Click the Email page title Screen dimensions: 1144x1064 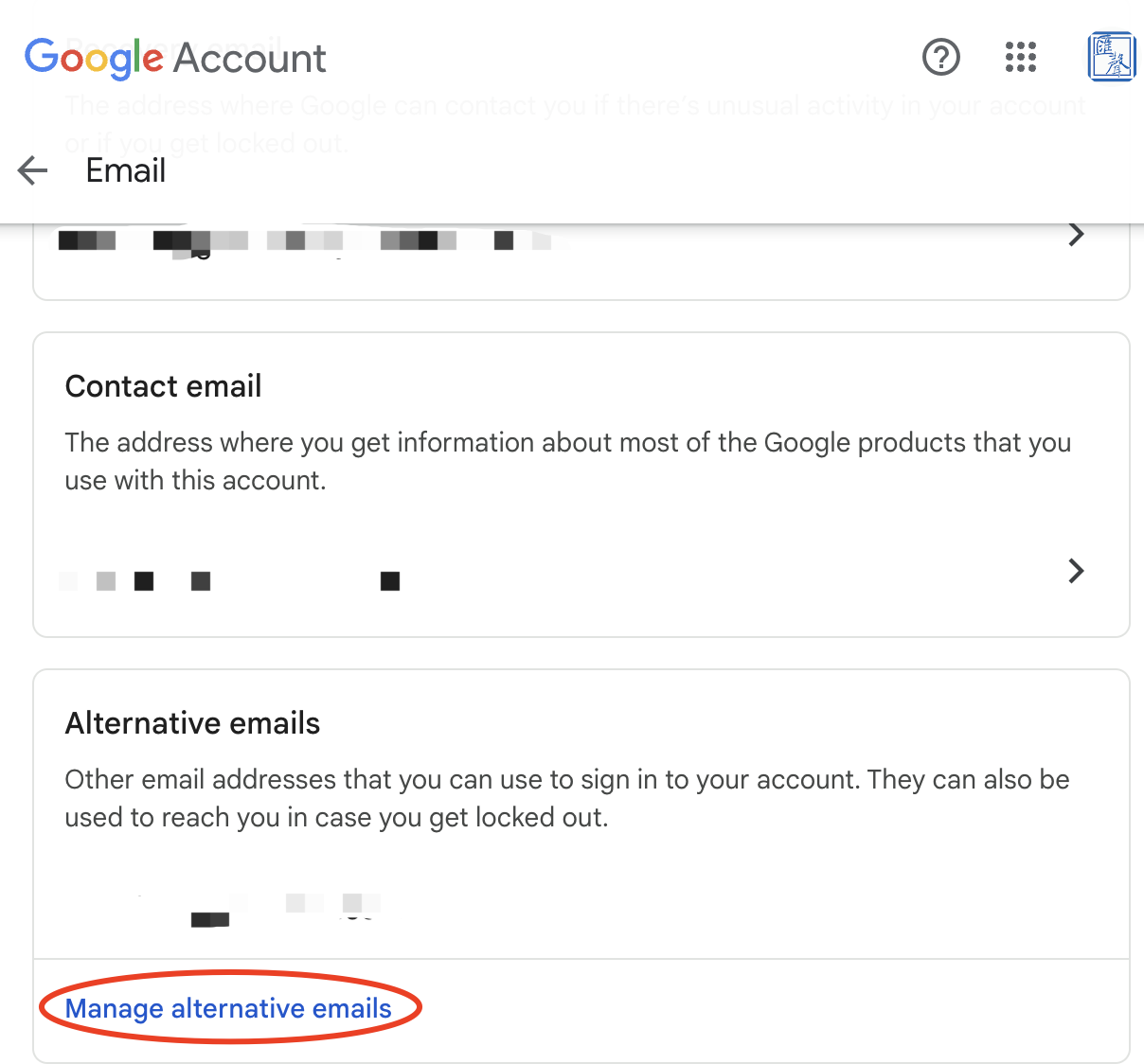coord(125,170)
